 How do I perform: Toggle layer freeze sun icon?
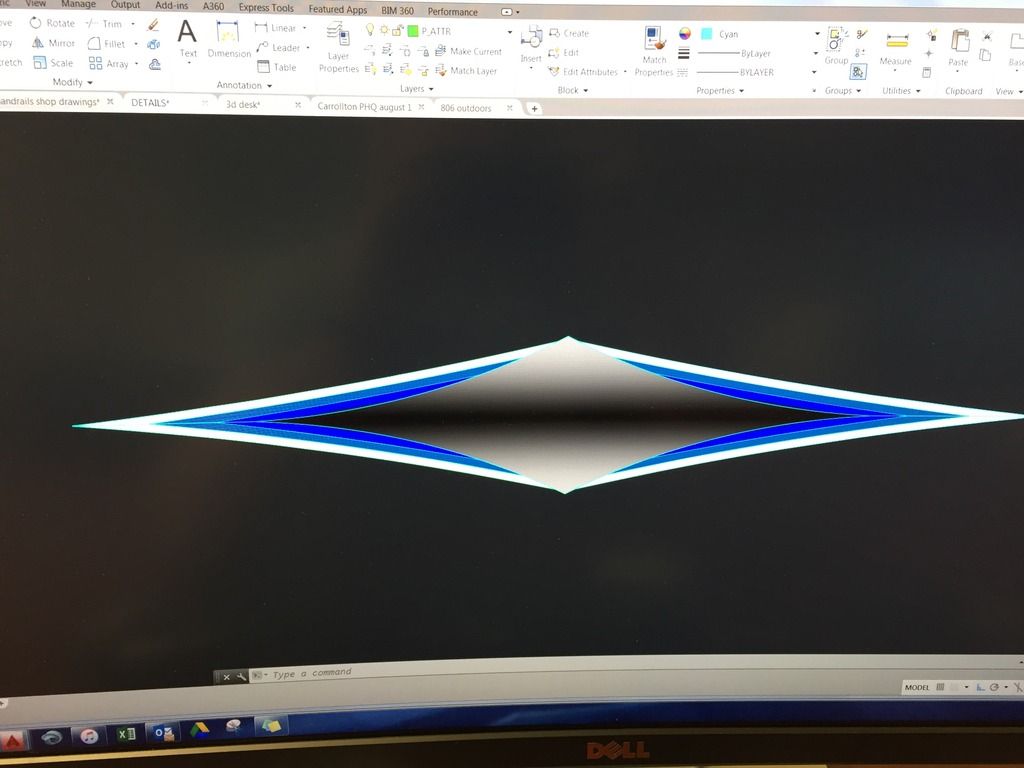point(383,31)
